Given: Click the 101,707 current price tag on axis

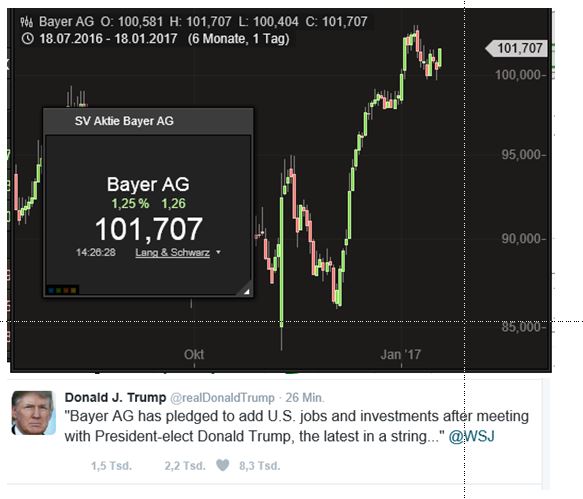Looking at the screenshot, I should click(517, 48).
